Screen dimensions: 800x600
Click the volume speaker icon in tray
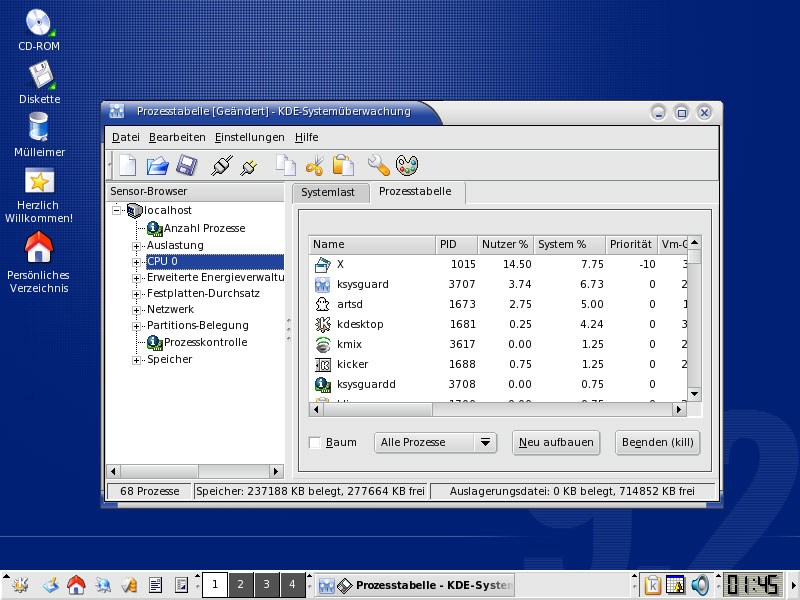[700, 584]
